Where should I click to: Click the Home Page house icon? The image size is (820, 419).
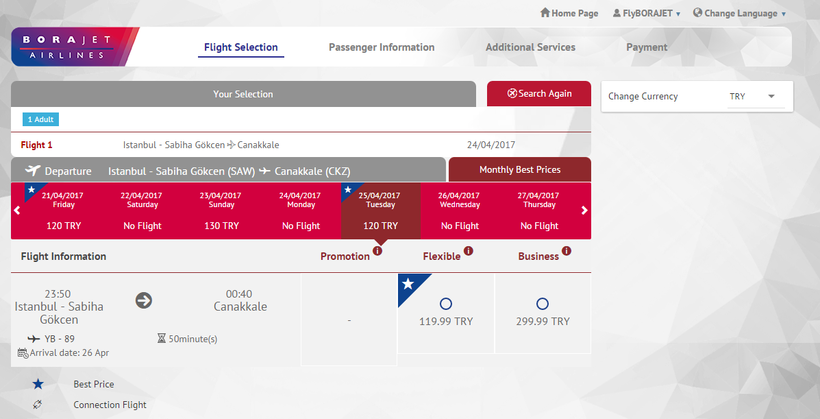point(545,13)
